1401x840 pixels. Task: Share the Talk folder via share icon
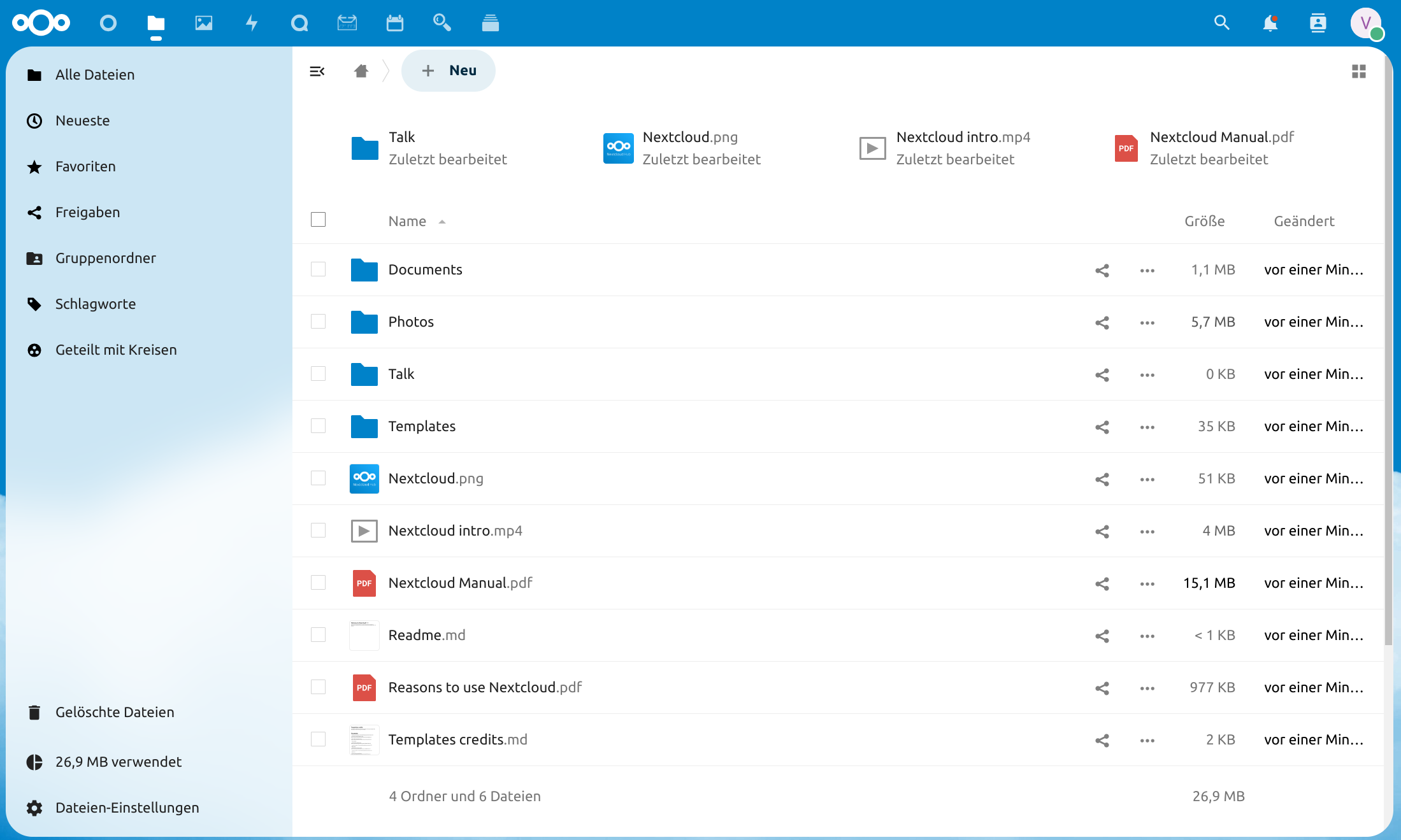1103,374
